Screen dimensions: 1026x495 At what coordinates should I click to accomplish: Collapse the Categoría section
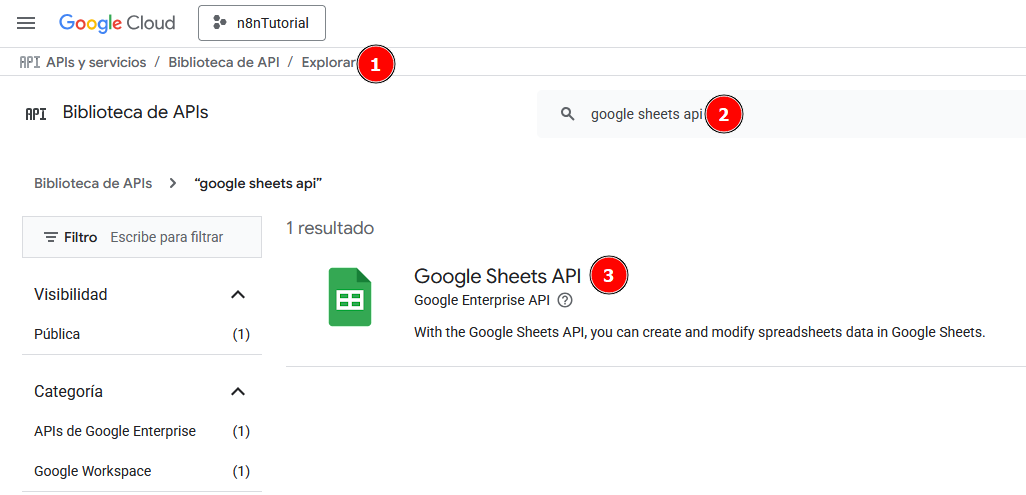(238, 392)
